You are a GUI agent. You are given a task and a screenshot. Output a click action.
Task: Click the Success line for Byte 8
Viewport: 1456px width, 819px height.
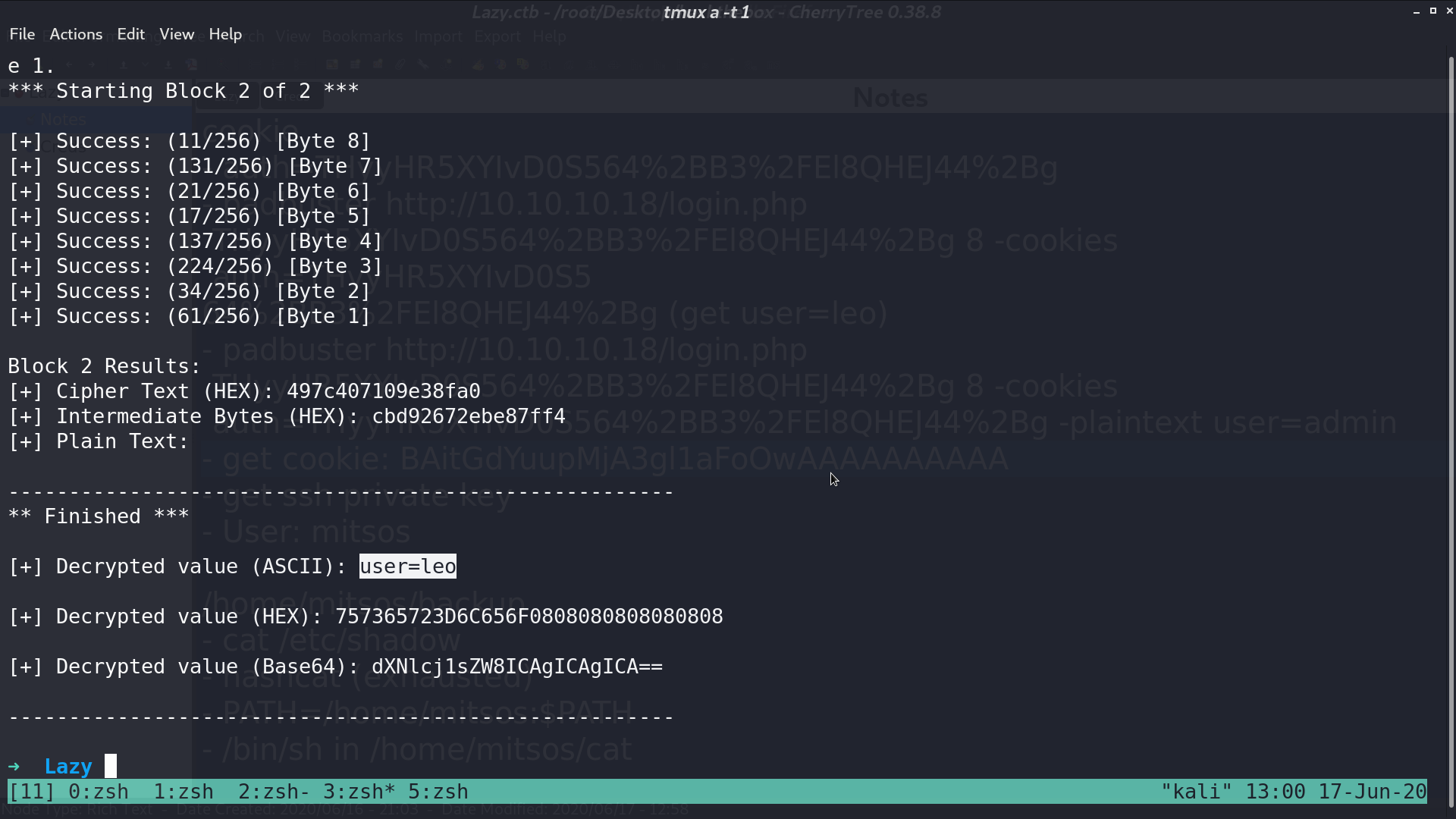[x=190, y=141]
